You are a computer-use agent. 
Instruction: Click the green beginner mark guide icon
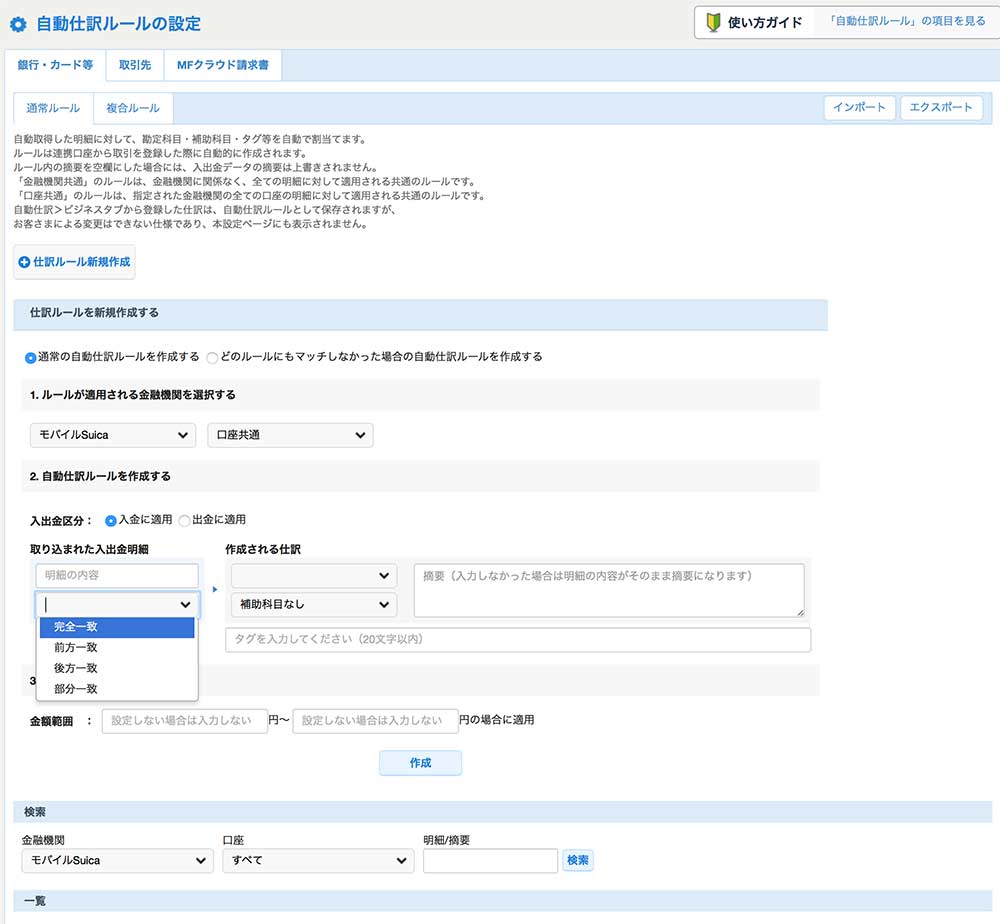coord(713,22)
